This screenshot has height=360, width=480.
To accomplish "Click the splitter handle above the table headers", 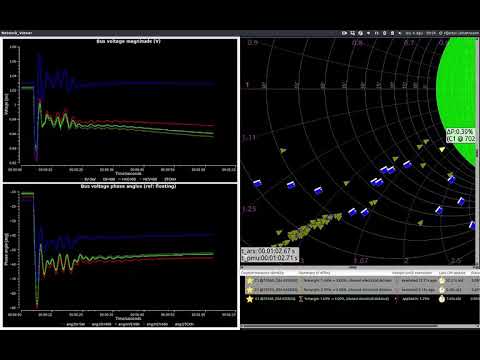I will click(353, 267).
